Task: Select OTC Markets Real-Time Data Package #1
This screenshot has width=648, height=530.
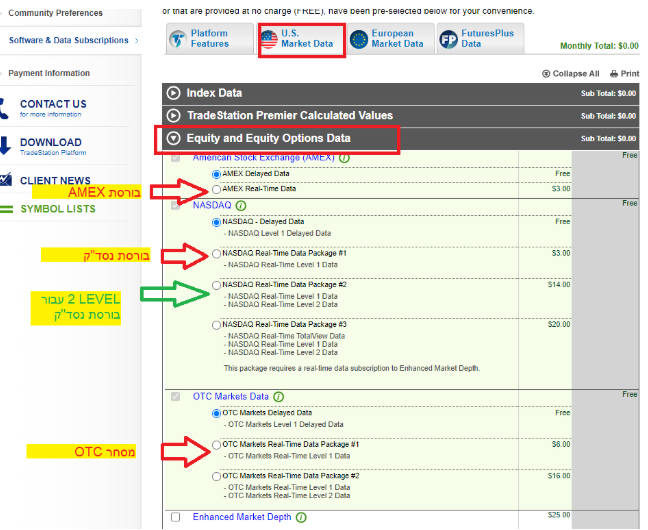Action: [216, 445]
